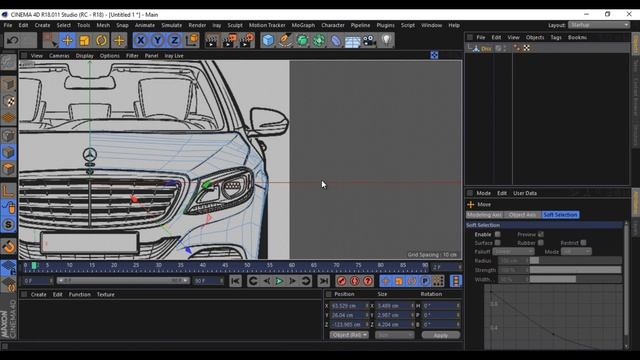Click the Rotation H input field
Image resolution: width=640 pixels, height=360 pixels.
[441, 306]
